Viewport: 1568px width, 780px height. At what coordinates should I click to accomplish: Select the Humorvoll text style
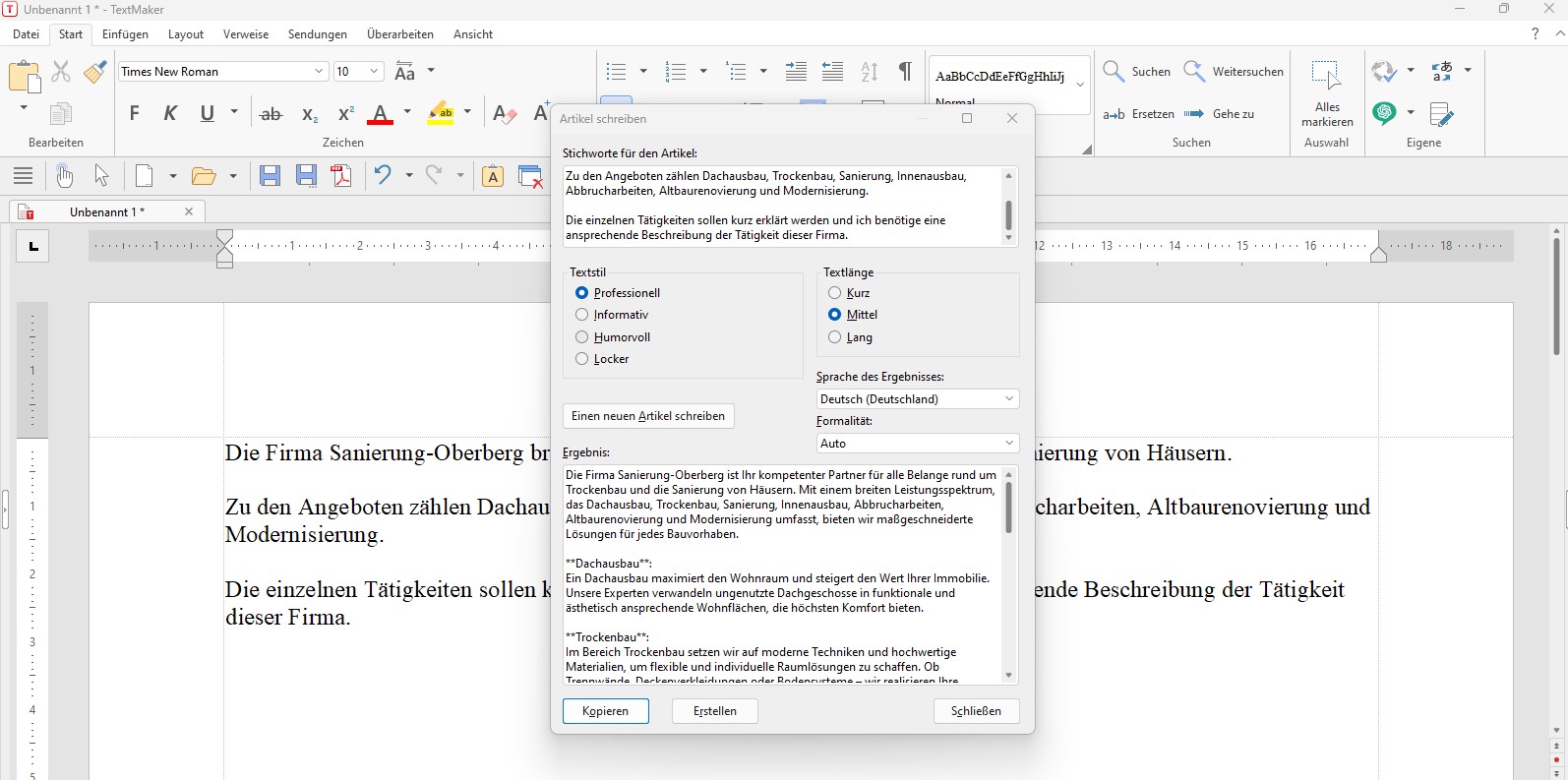(582, 337)
